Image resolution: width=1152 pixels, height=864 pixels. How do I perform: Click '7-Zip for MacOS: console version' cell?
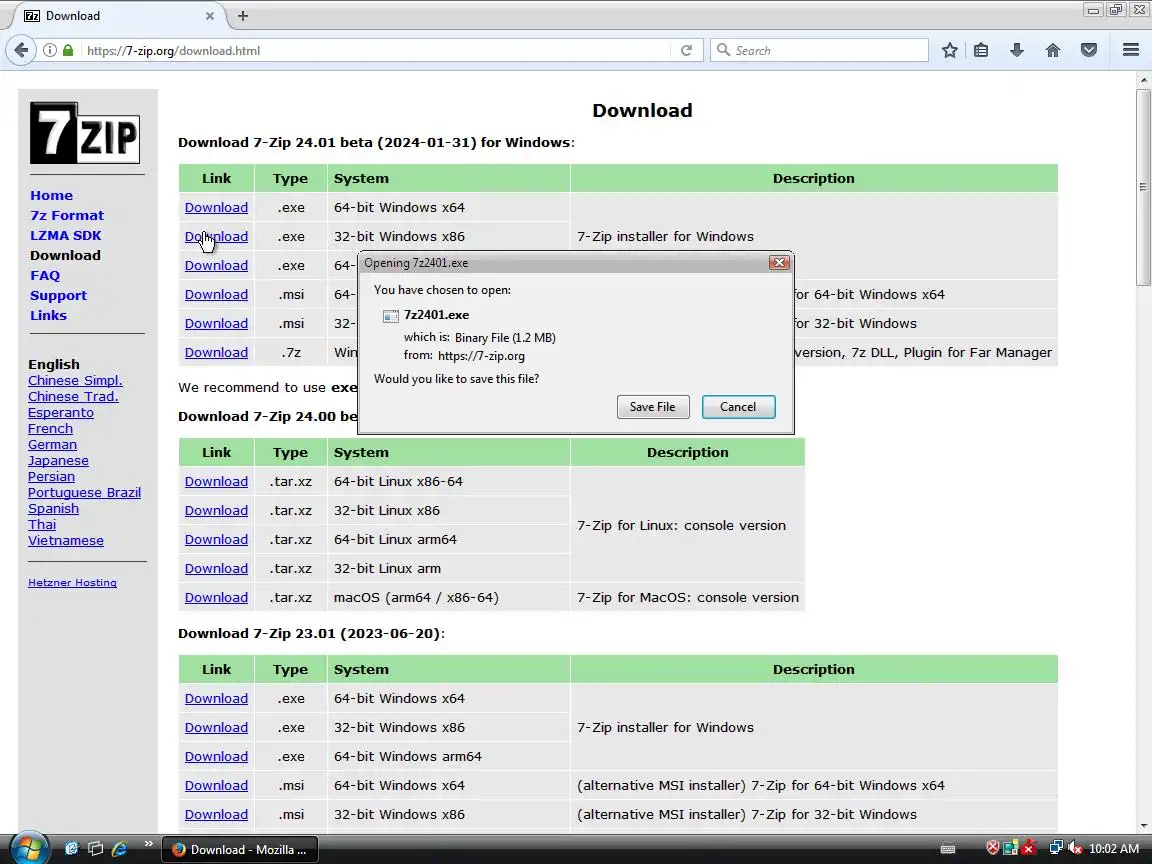pyautogui.click(x=688, y=597)
